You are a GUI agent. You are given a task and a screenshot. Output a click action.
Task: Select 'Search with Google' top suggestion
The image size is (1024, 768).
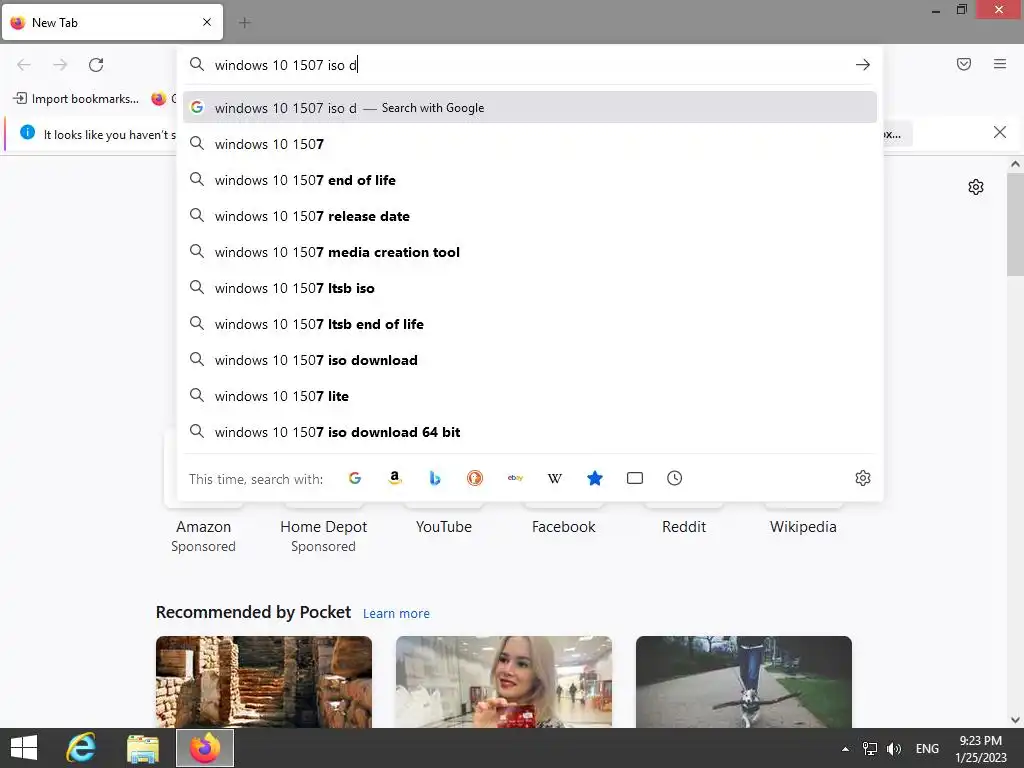[x=530, y=108]
